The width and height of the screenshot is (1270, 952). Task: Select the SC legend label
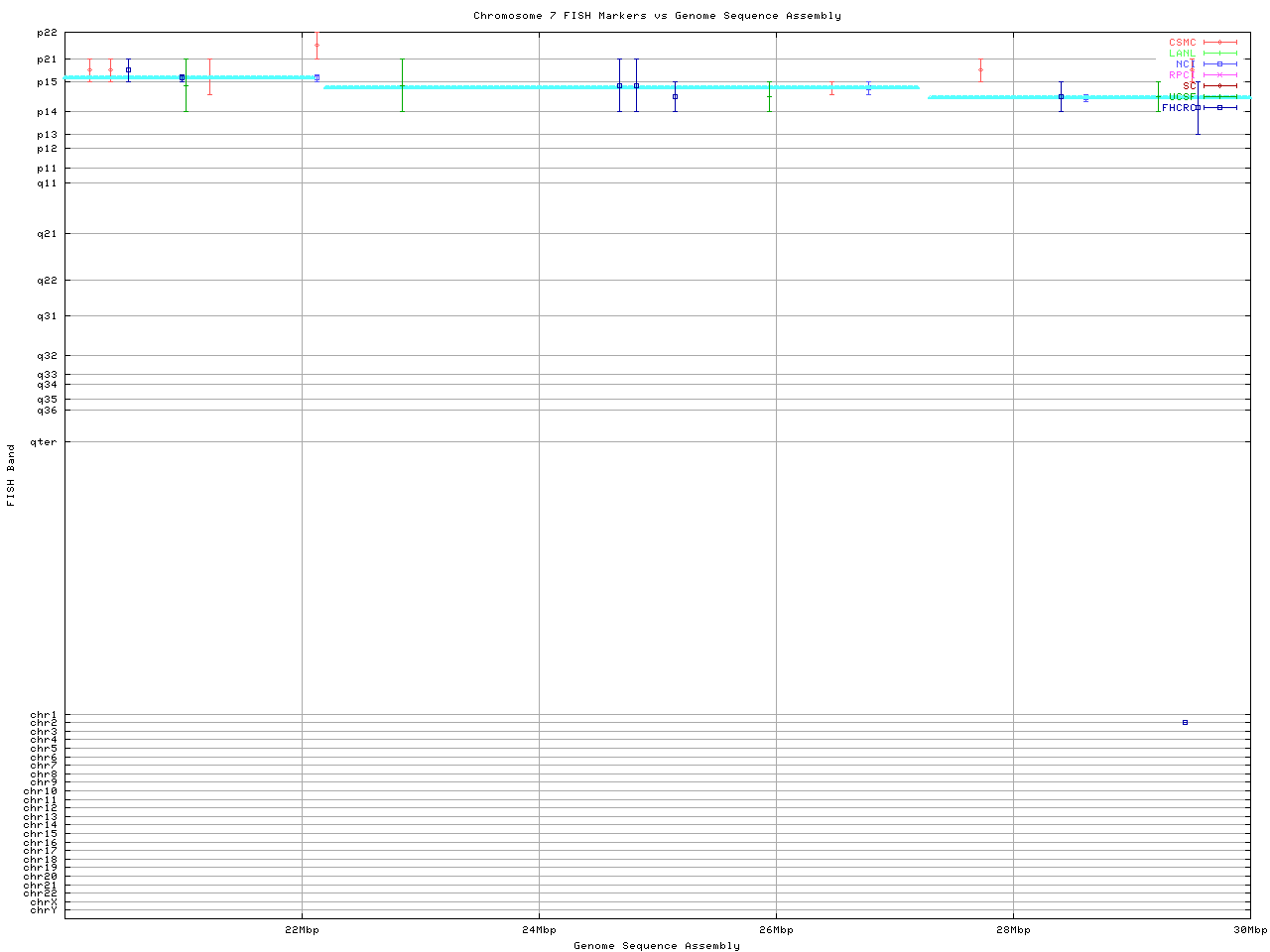pos(1190,86)
